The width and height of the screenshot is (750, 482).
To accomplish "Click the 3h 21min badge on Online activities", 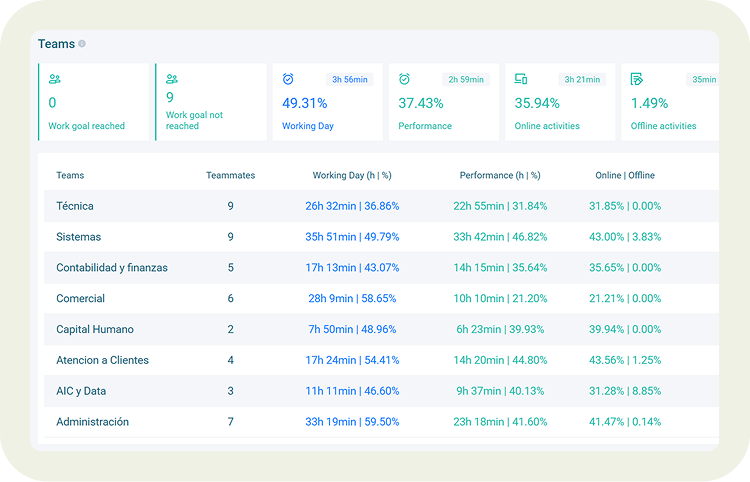I will tap(582, 80).
